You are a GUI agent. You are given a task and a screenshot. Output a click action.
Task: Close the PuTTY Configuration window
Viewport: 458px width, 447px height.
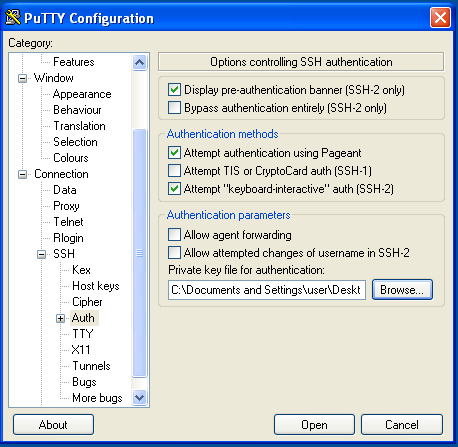(x=440, y=17)
